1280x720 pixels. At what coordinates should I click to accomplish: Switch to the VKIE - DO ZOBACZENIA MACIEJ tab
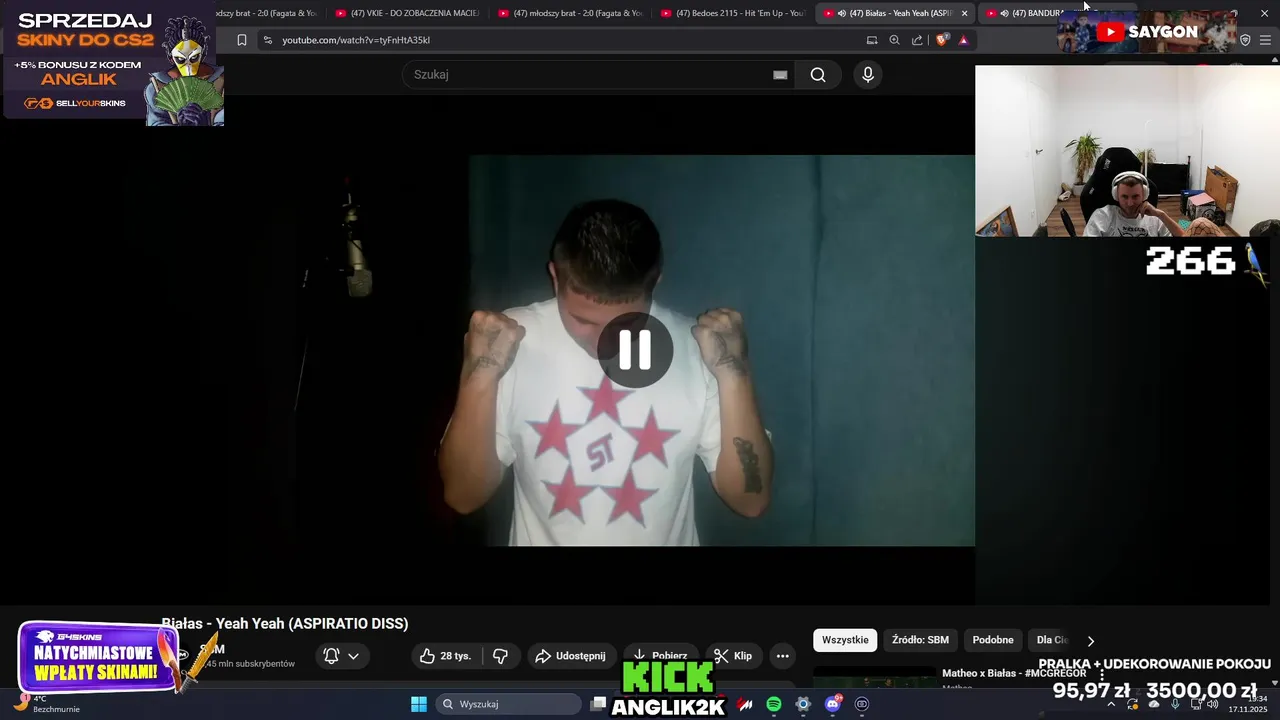(x=408, y=13)
